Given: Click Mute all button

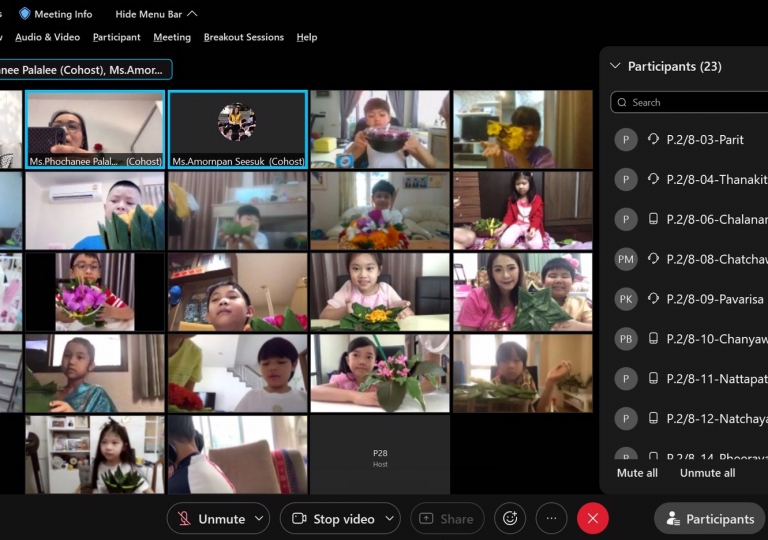Looking at the screenshot, I should click(637, 473).
